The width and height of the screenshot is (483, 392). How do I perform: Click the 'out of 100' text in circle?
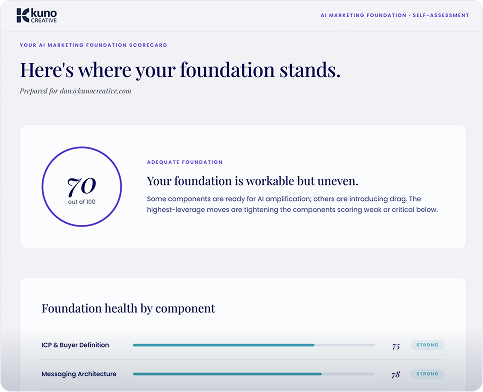coord(82,202)
